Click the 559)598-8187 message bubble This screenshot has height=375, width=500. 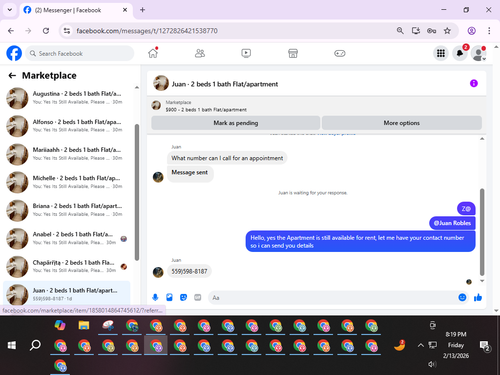click(x=189, y=271)
